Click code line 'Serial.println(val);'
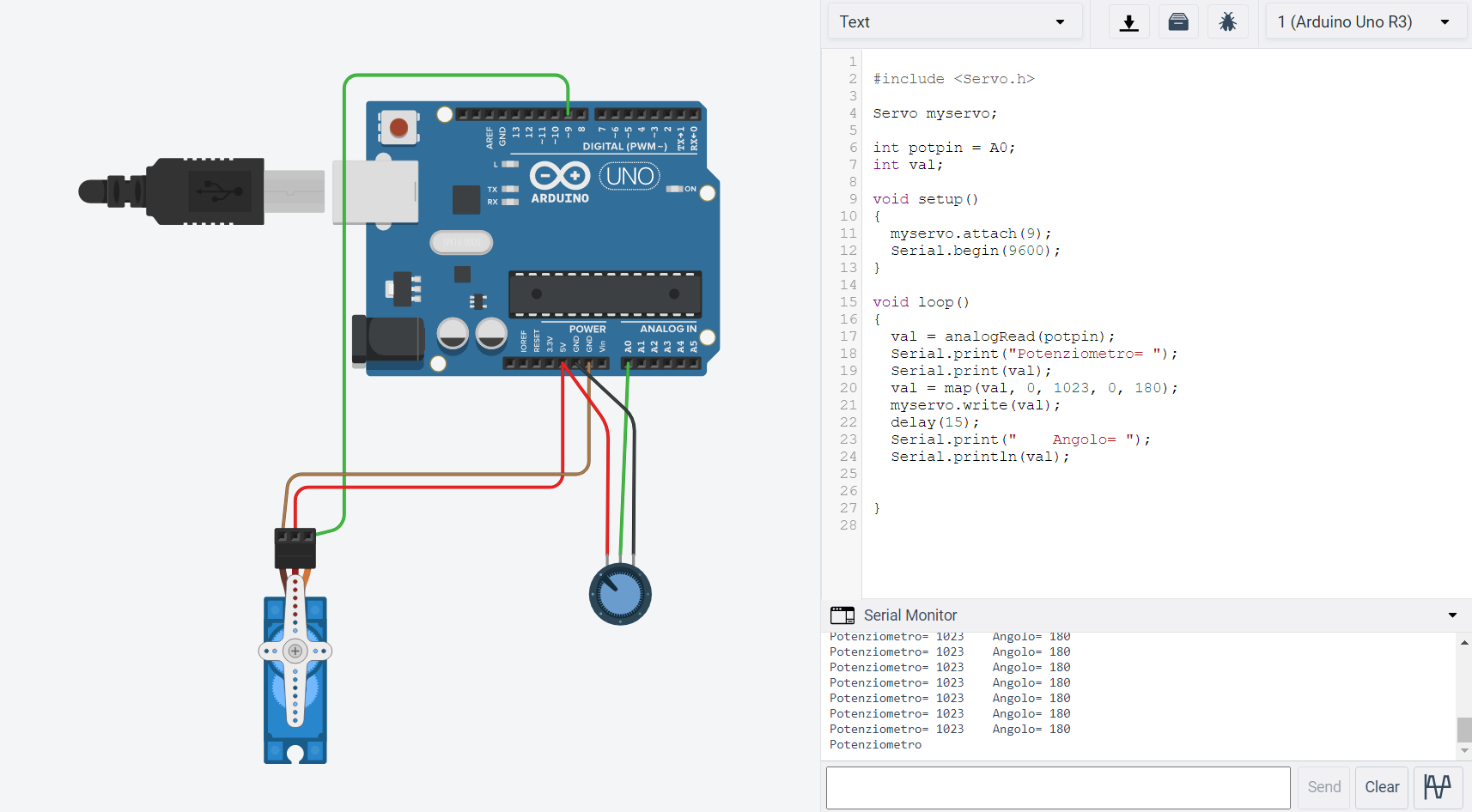1472x812 pixels. tap(980, 457)
